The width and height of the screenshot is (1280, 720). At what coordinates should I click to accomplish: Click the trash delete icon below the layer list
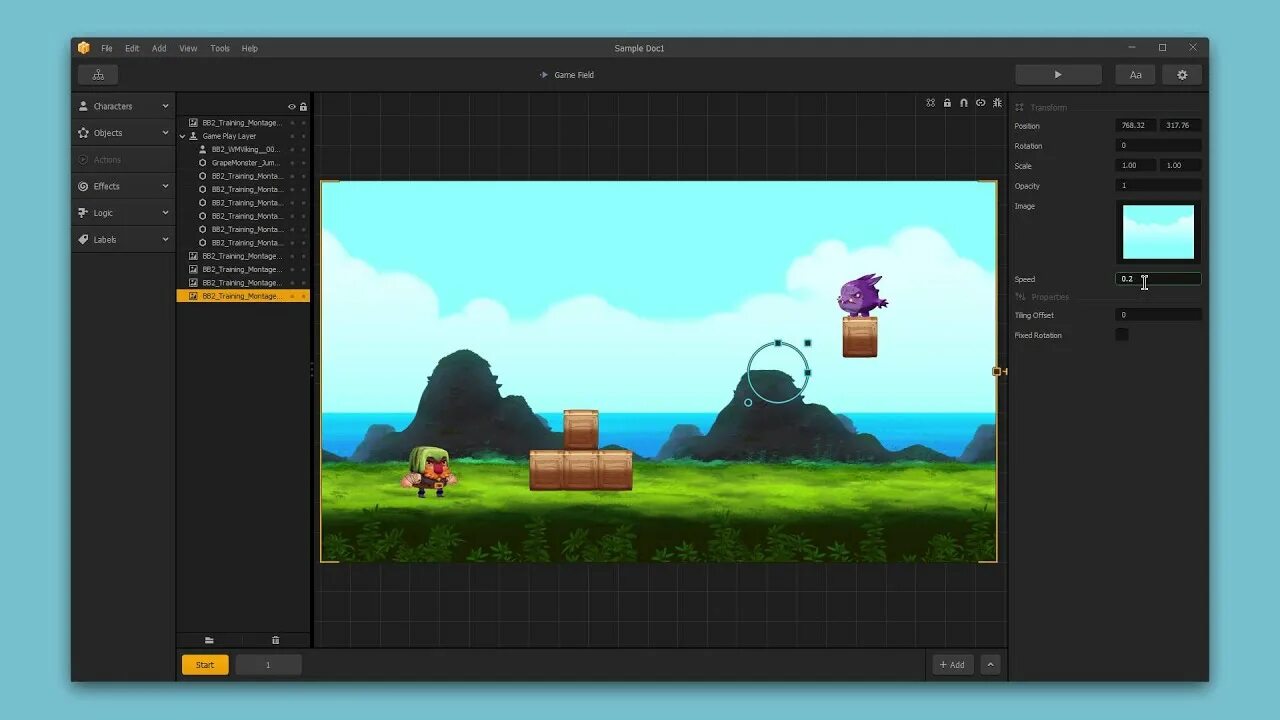(275, 640)
